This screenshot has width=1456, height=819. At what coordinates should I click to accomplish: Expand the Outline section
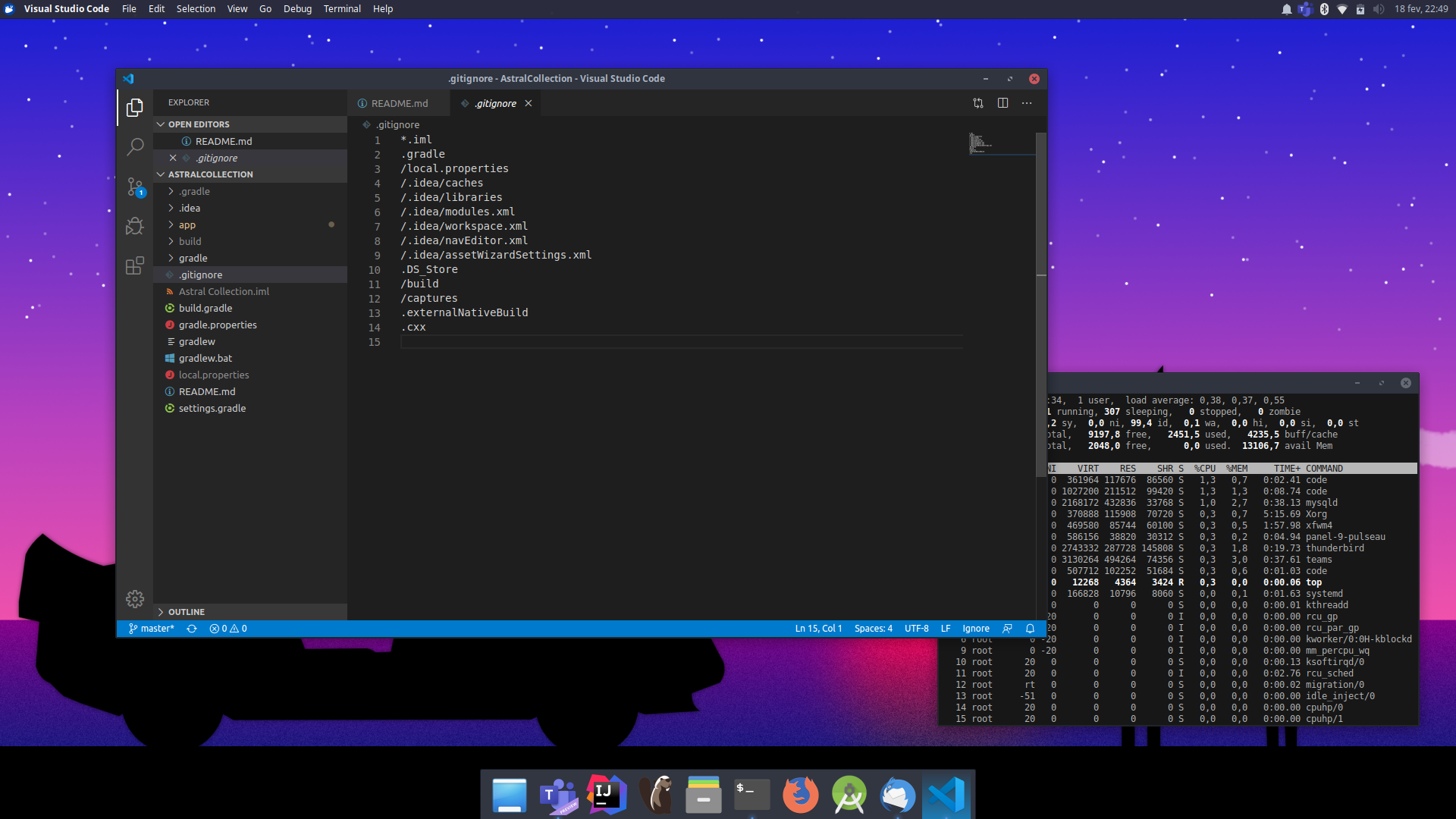[250, 612]
